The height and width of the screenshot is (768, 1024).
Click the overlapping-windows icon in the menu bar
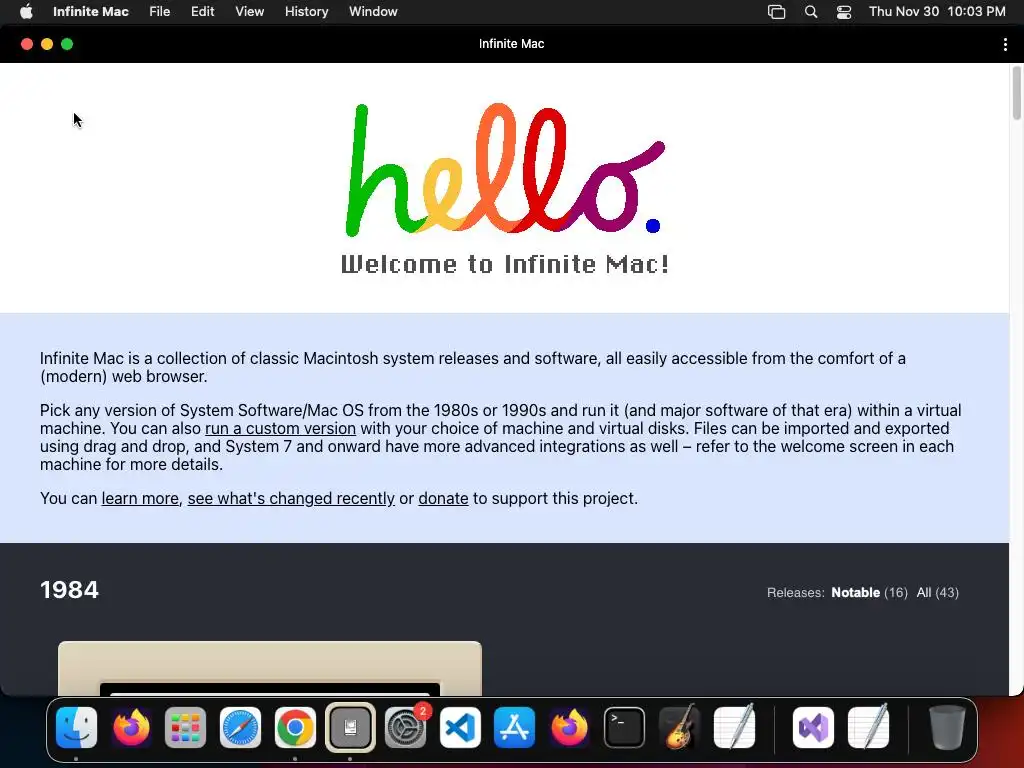[x=776, y=12]
